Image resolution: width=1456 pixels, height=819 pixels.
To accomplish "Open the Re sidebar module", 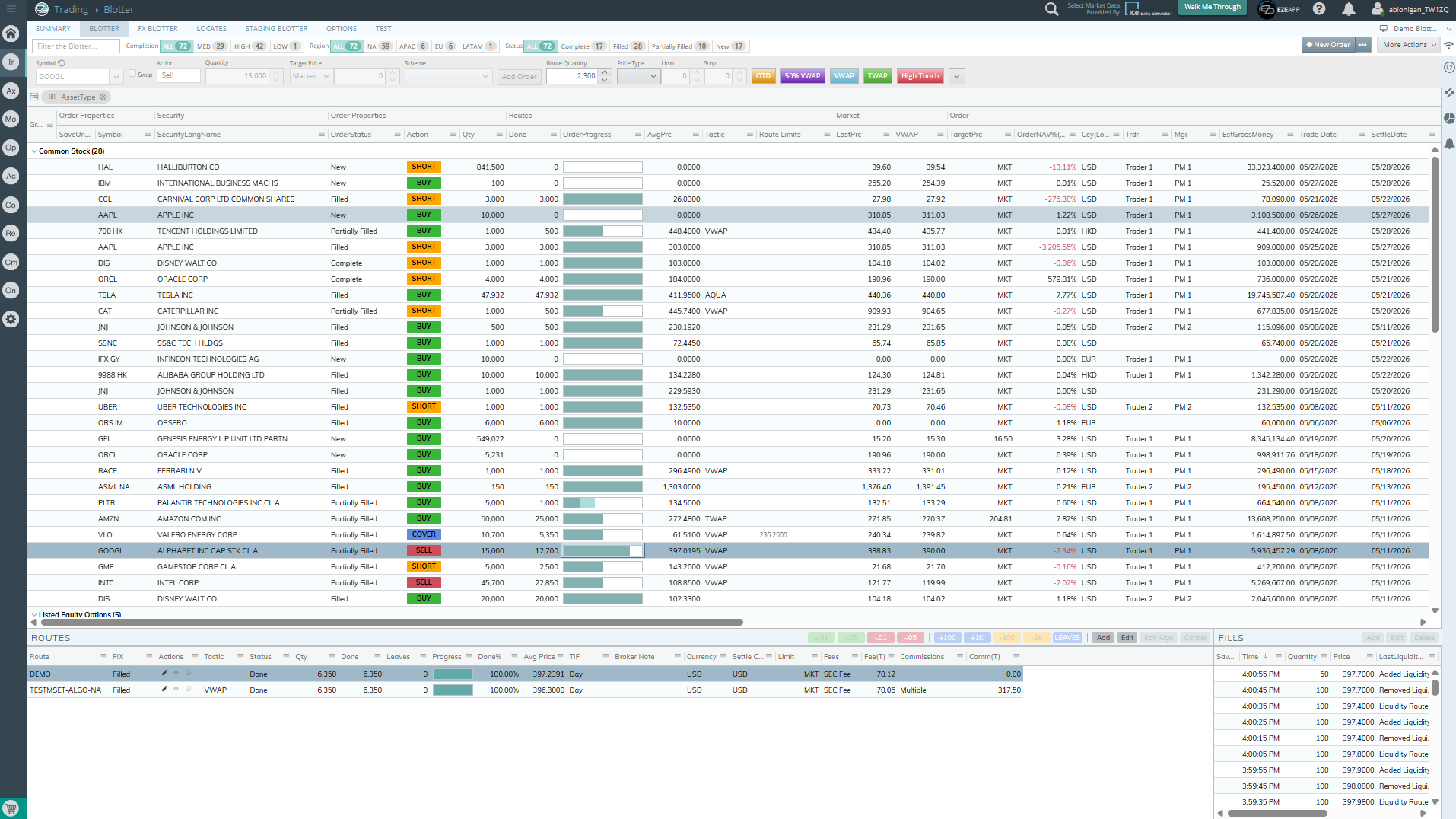I will coord(11,234).
